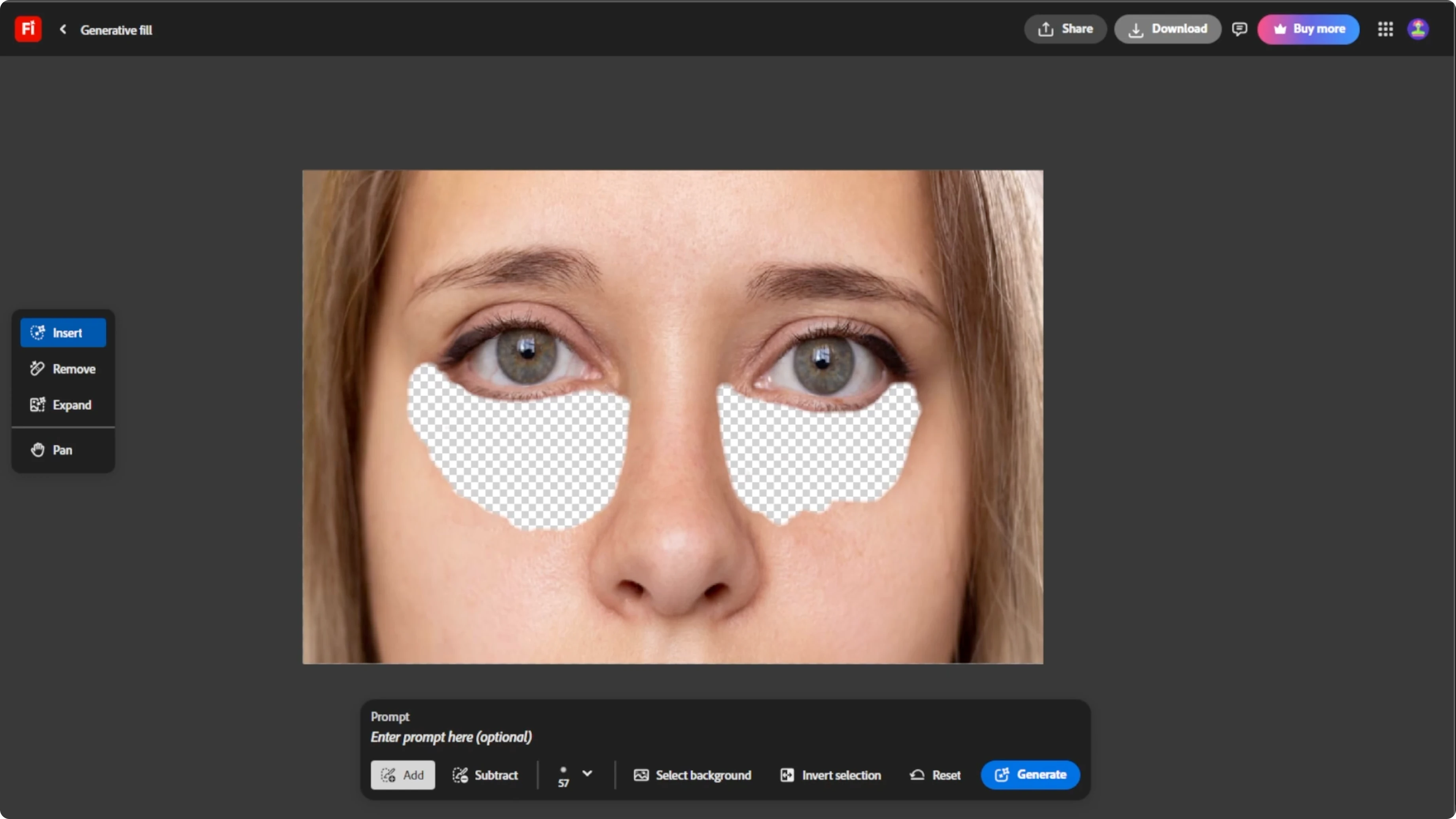Viewport: 1456px width, 819px height.
Task: Enable Add brush mode
Action: (x=402, y=775)
